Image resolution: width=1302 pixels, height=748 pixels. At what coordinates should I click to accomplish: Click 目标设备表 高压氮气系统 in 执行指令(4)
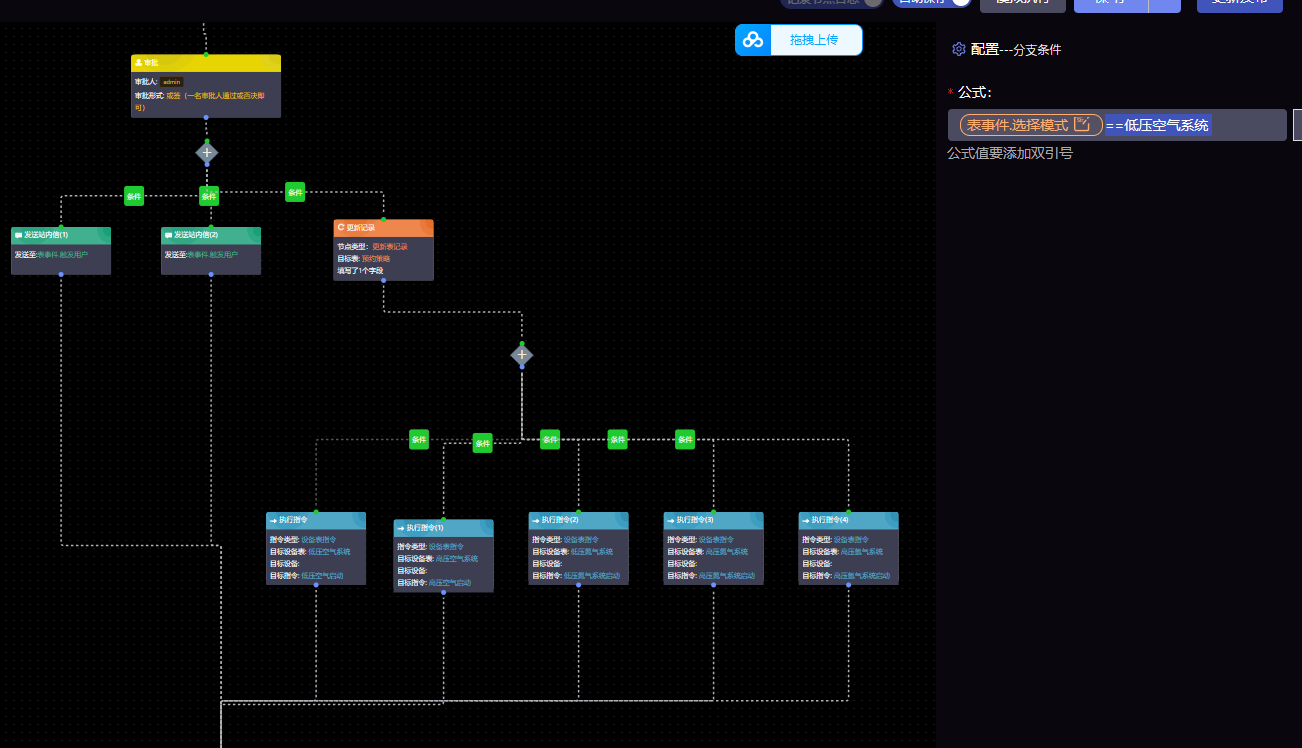pos(842,552)
